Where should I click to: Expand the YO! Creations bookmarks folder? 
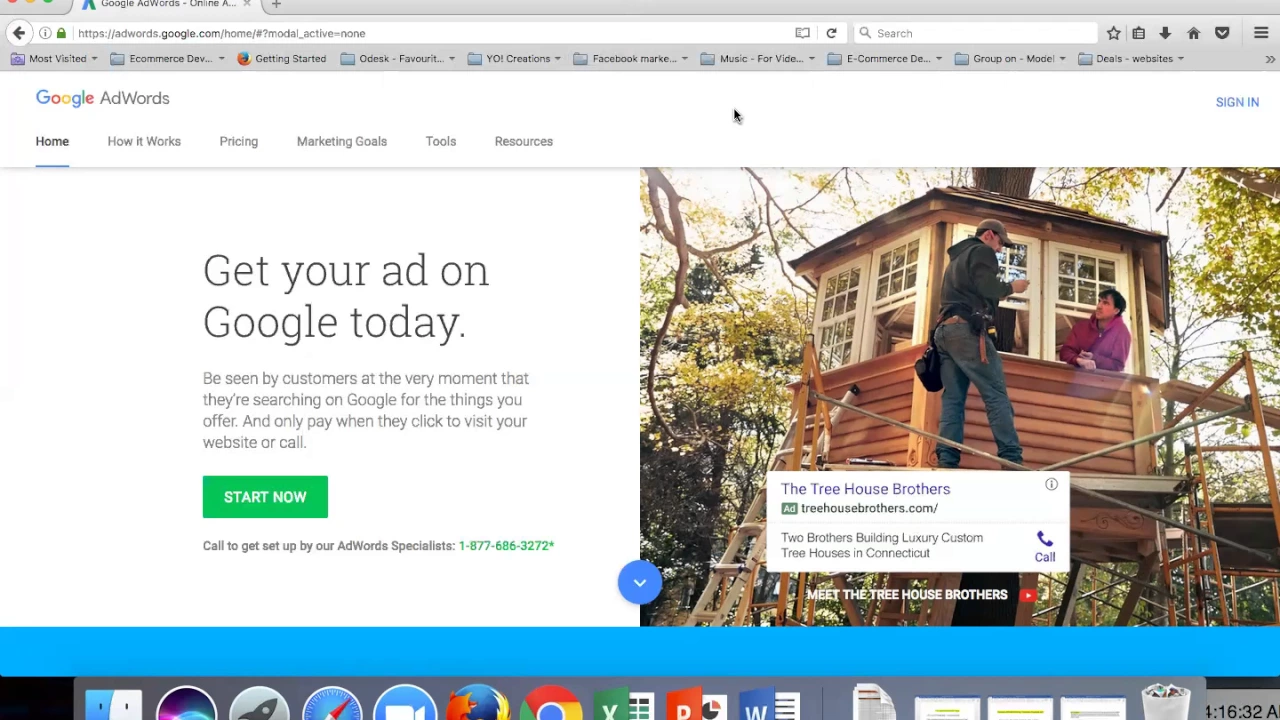pos(516,58)
